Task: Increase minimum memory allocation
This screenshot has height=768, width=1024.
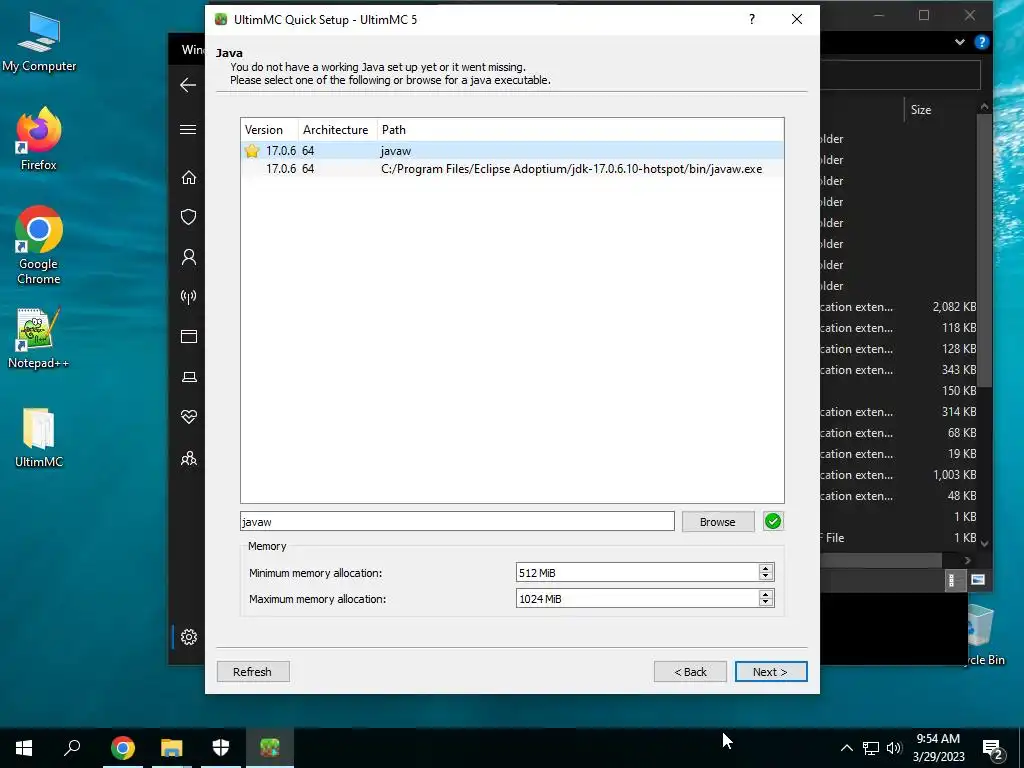Action: (766, 568)
